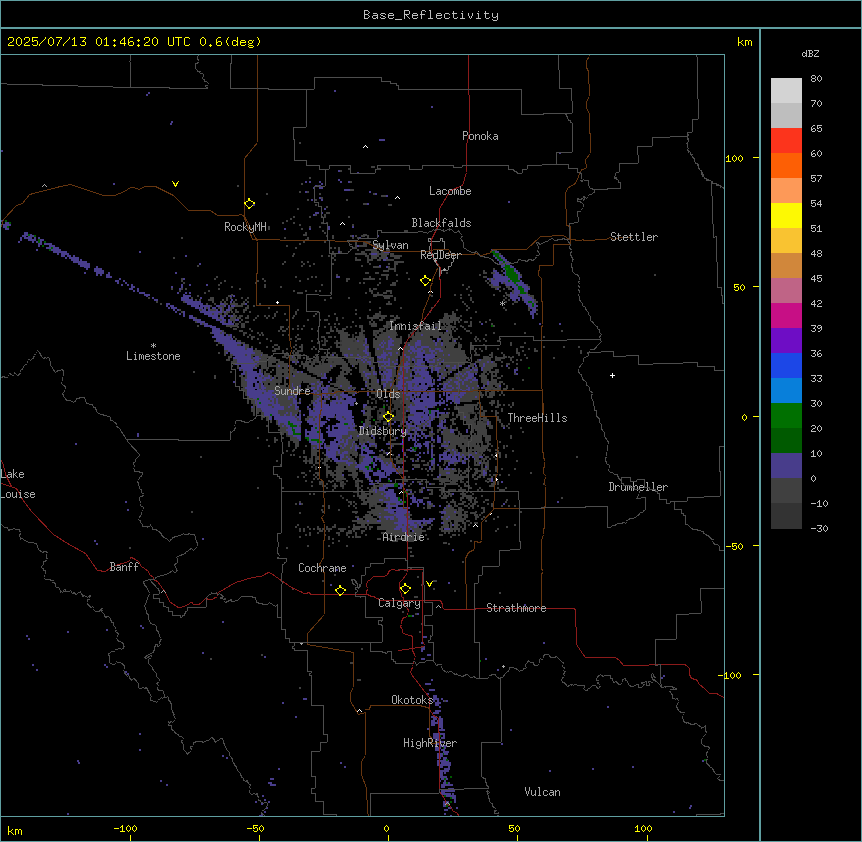
Task: Click the yellow V marker northeast of Calgary
Action: pyautogui.click(x=429, y=584)
